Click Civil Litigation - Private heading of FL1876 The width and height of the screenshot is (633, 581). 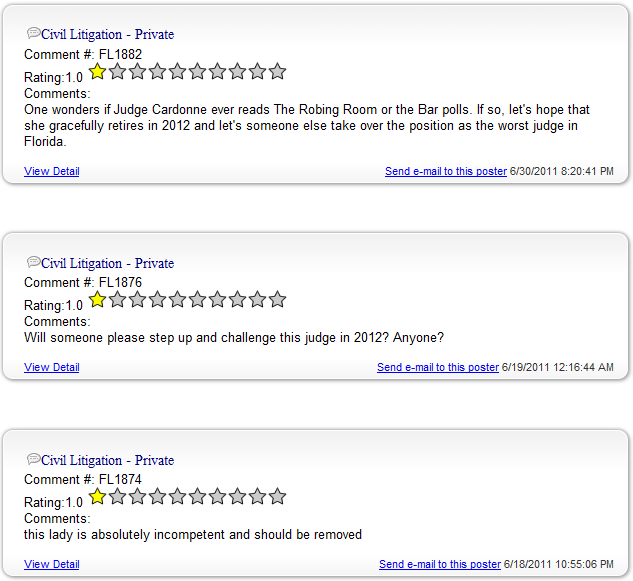(107, 263)
